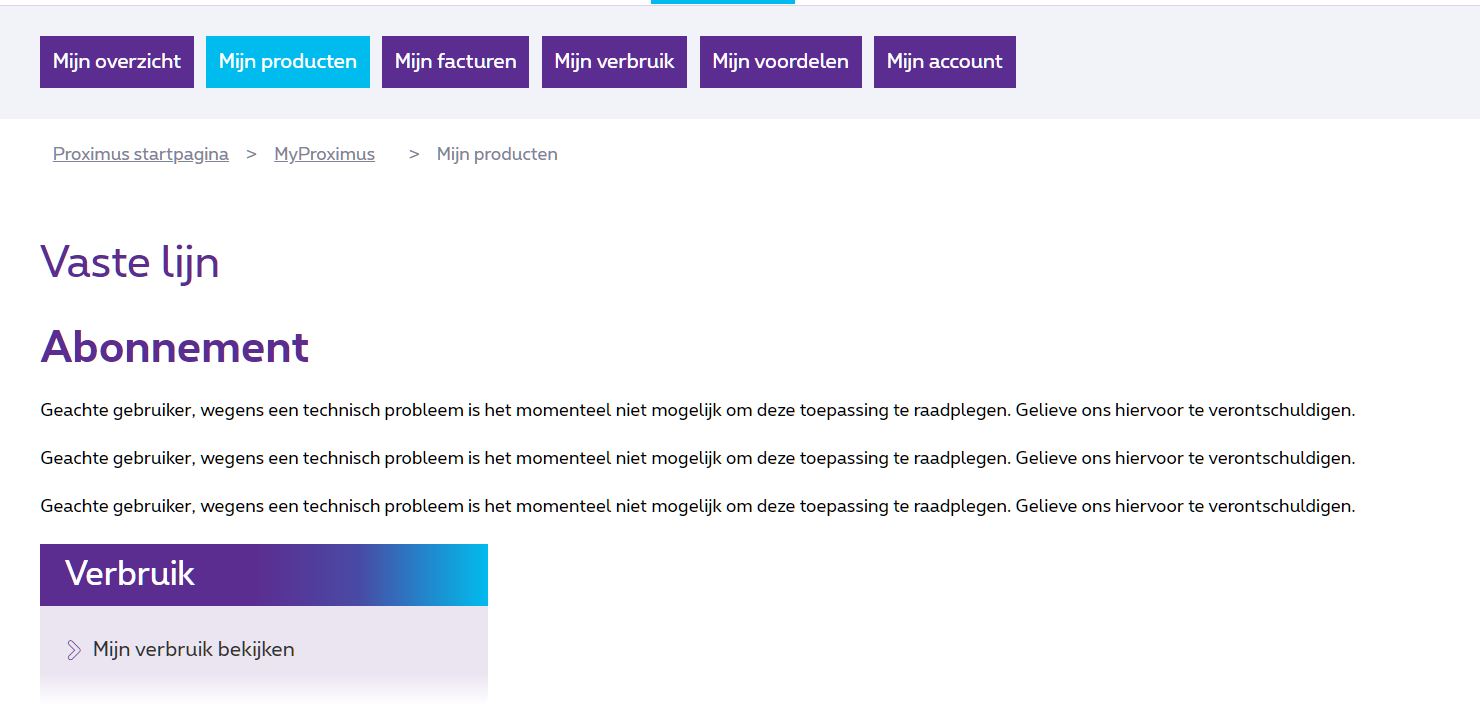
Task: Select the active Mijn producten tab
Action: [288, 62]
